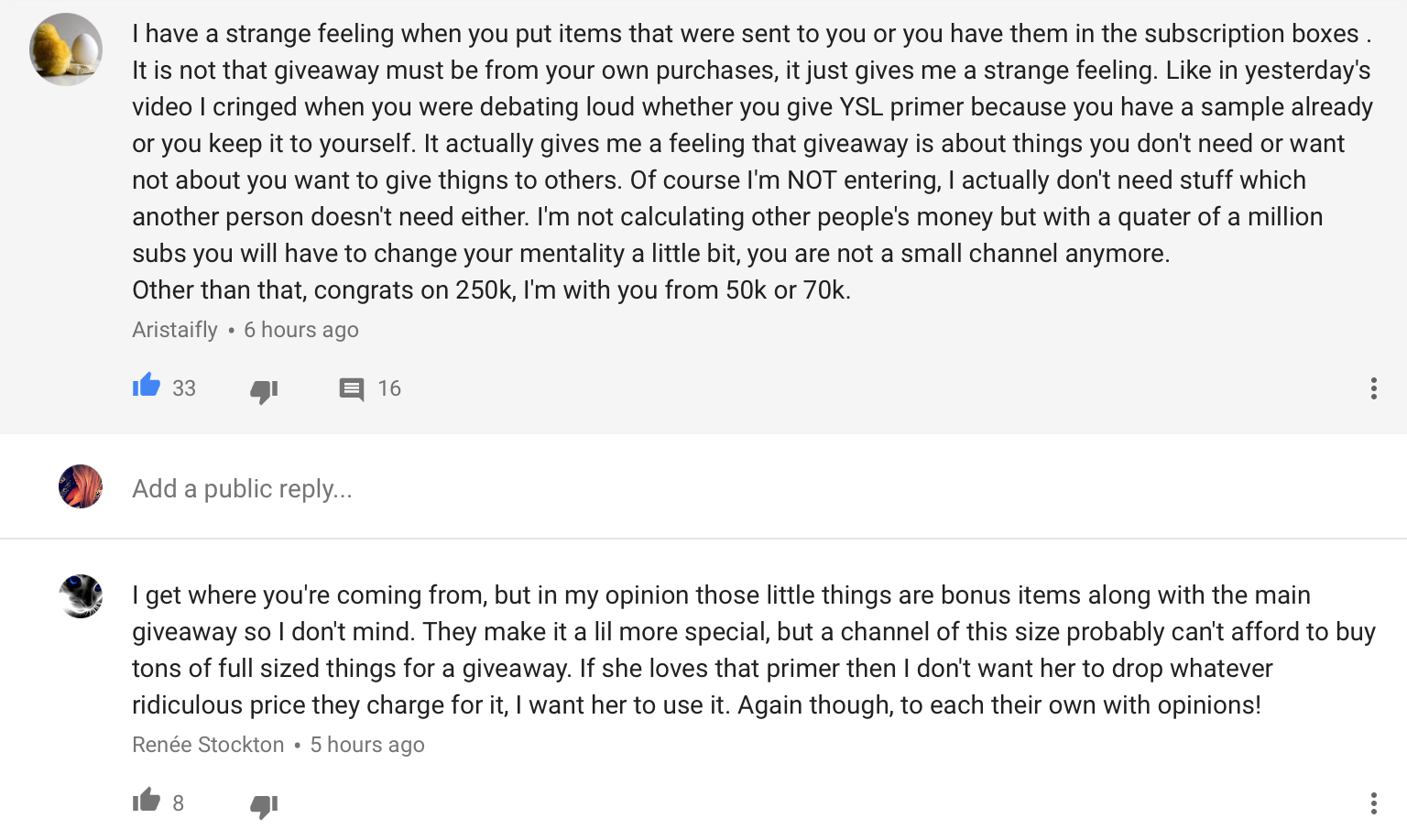
Task: Dislike Renée Stockton's reply with thumbs-down
Action: click(x=264, y=805)
